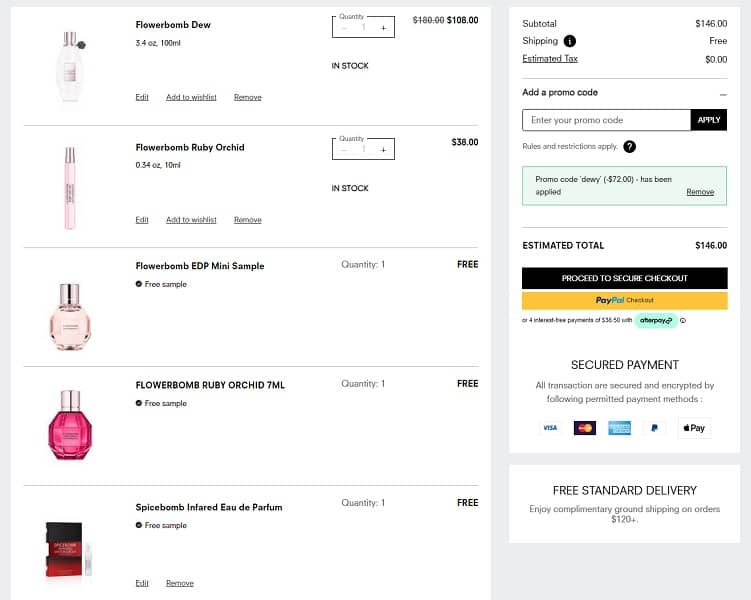Remove the applied 'dewy' promo code
751x600 pixels.
700,192
